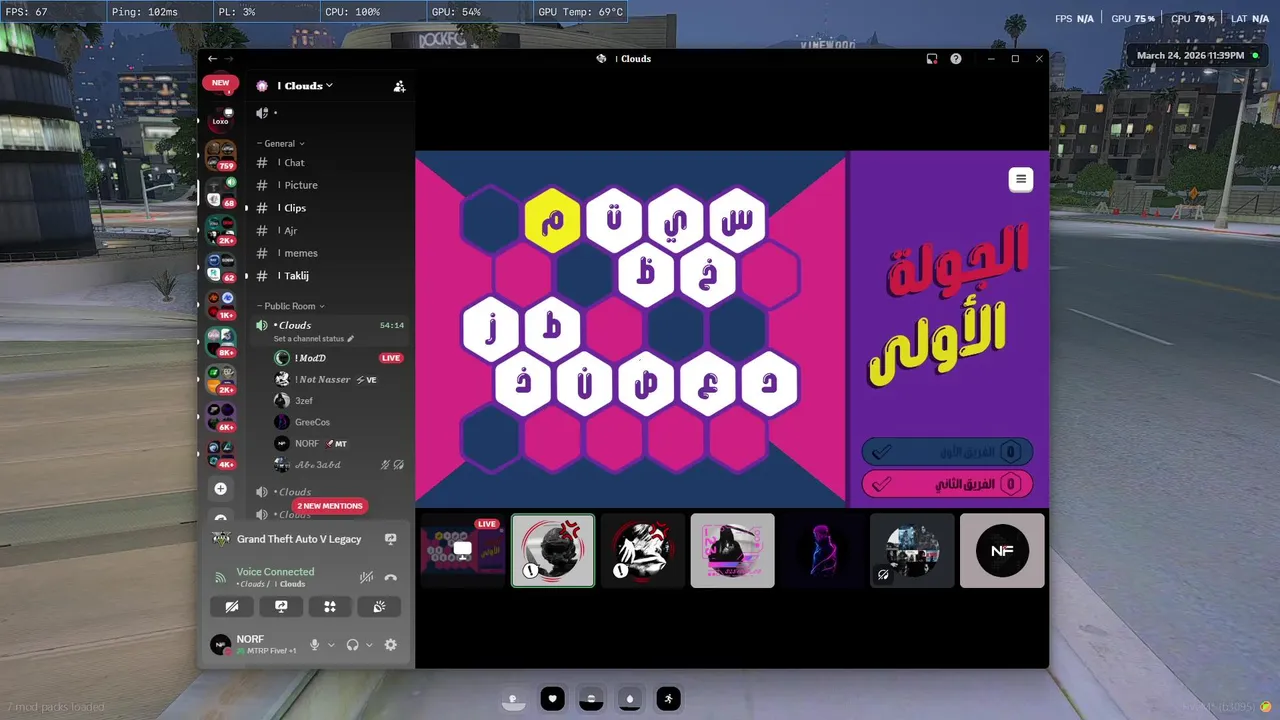The image size is (1280, 720).
Task: Check the الفريق الأول team checkmark
Action: click(x=881, y=453)
